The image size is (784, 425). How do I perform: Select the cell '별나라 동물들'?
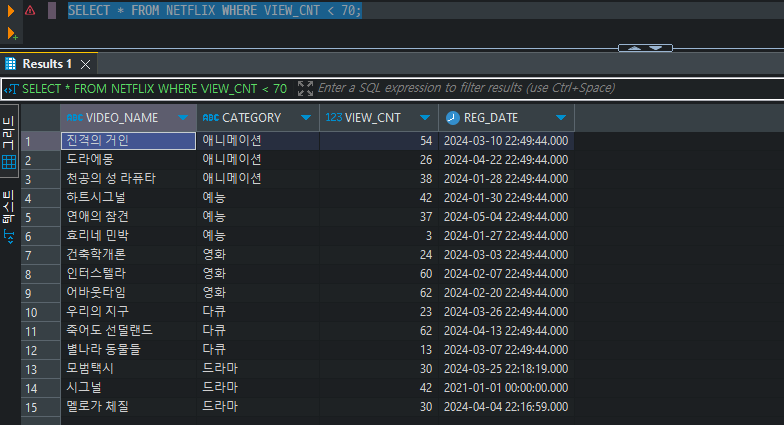coord(128,350)
